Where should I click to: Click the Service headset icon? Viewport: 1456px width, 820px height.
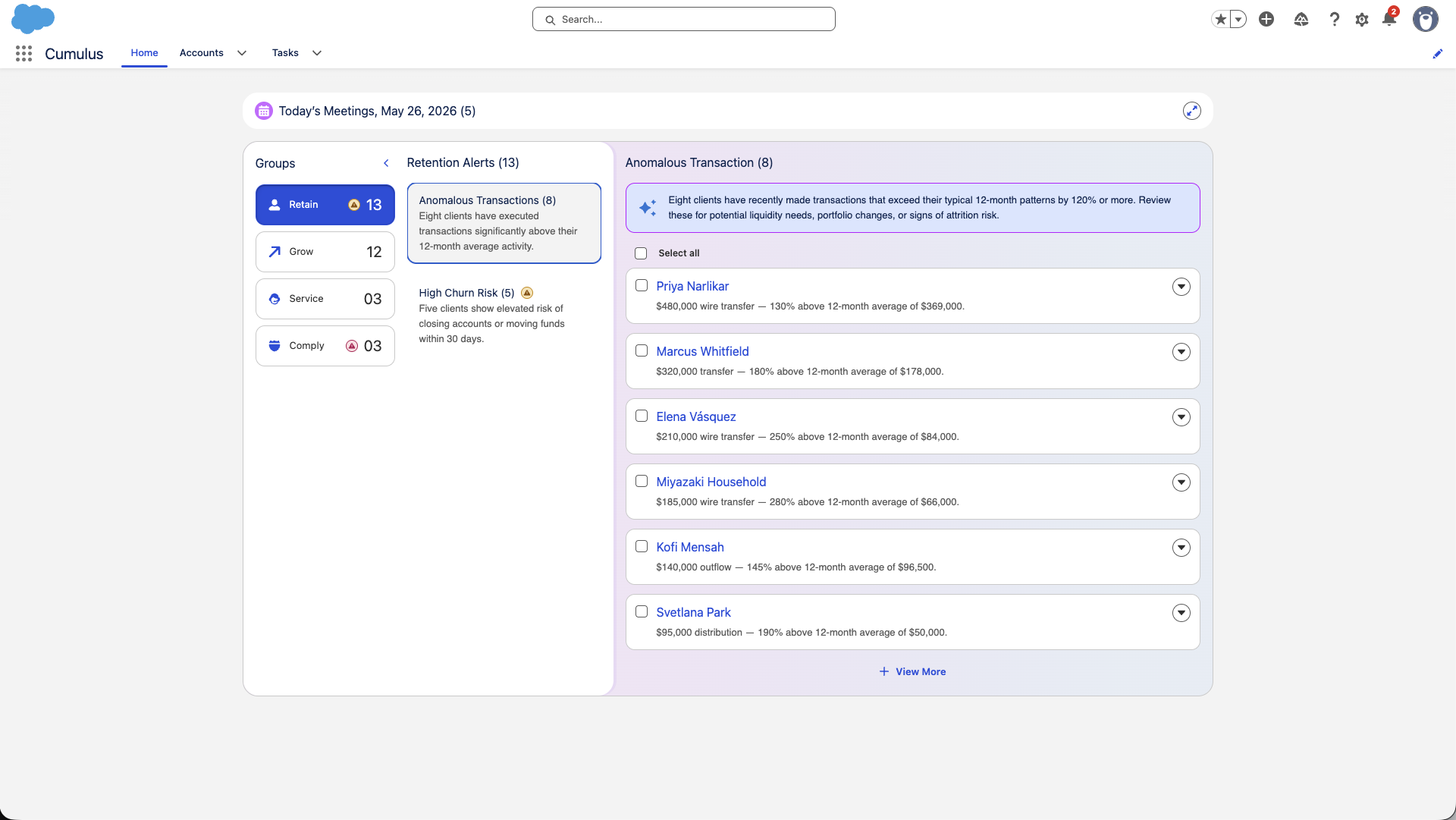pyautogui.click(x=275, y=299)
